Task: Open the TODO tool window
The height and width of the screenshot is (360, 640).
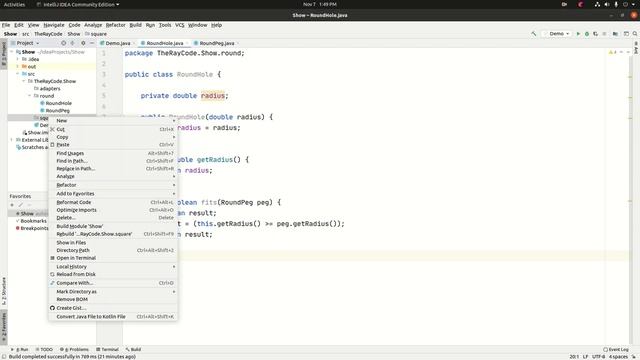Action: 44,349
